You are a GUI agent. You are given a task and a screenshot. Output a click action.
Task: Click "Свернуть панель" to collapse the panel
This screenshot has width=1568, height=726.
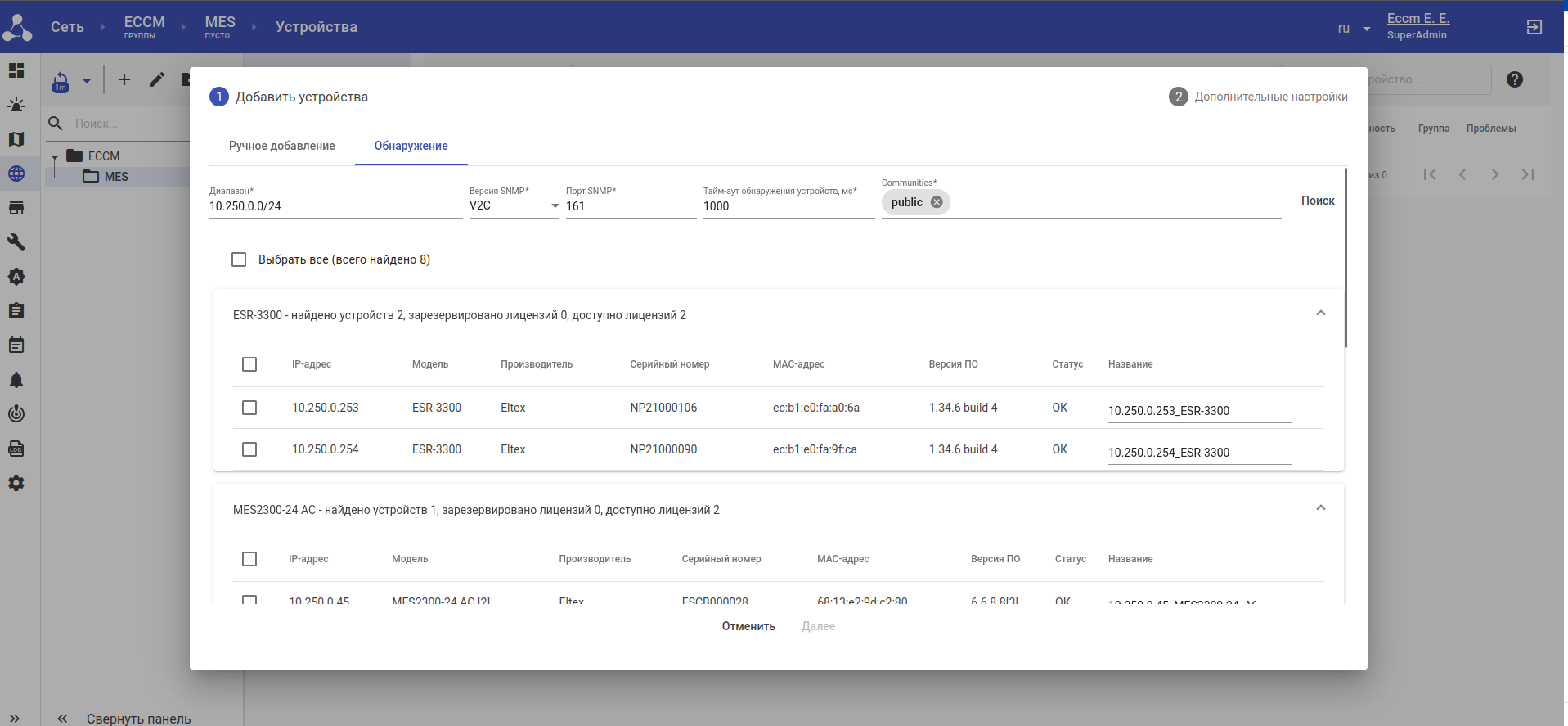click(139, 719)
